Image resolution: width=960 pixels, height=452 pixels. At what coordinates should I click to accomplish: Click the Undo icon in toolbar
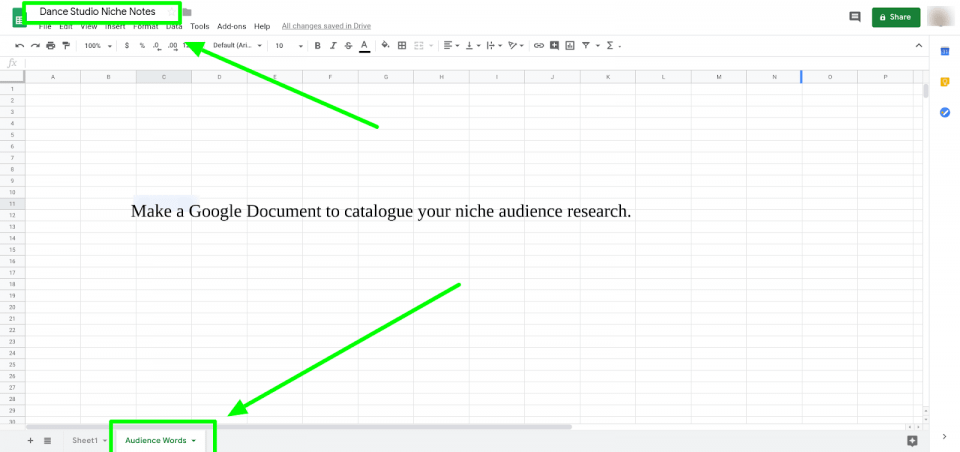pyautogui.click(x=20, y=46)
